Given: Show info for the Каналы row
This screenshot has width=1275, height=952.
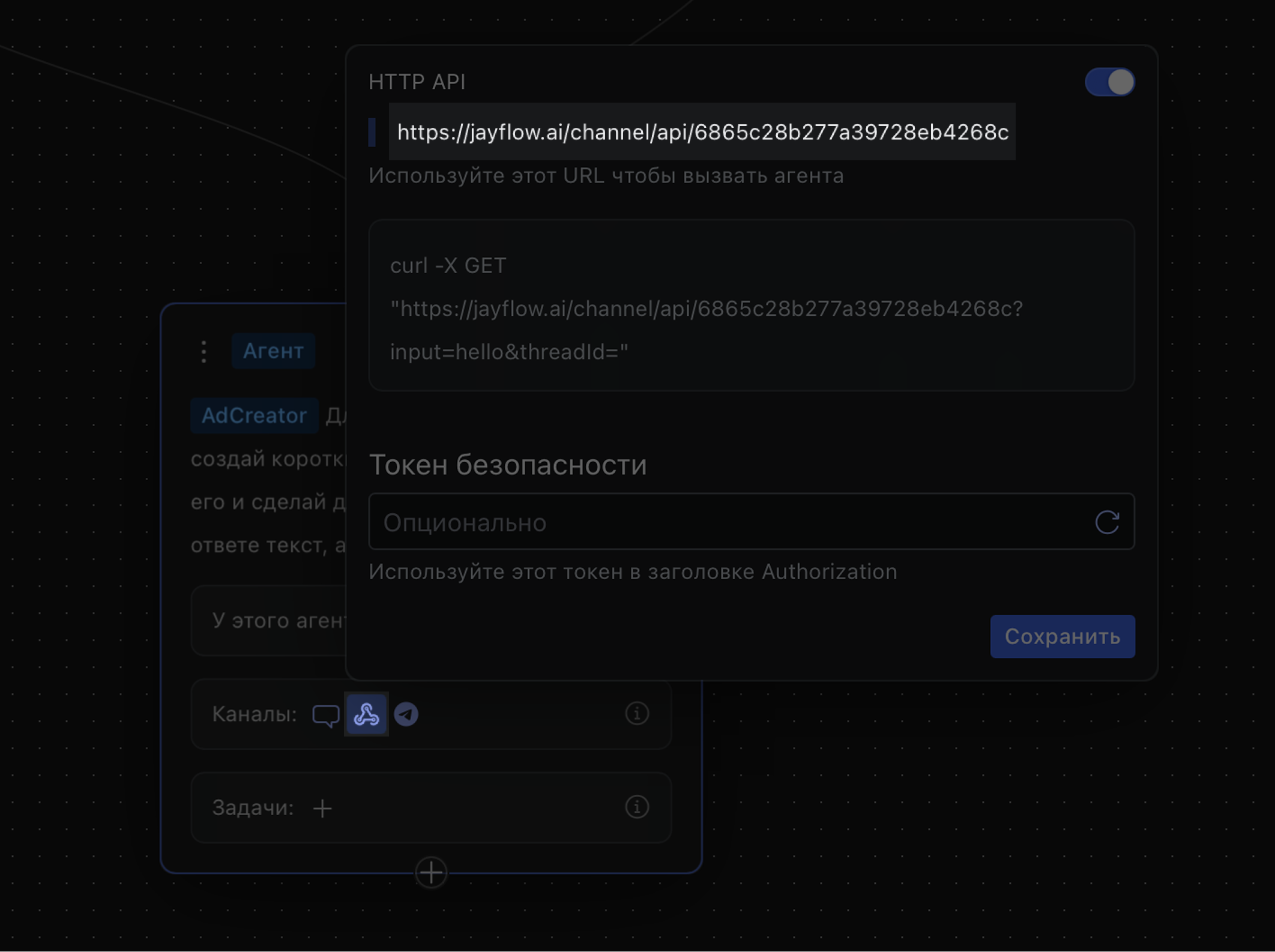Looking at the screenshot, I should (637, 714).
